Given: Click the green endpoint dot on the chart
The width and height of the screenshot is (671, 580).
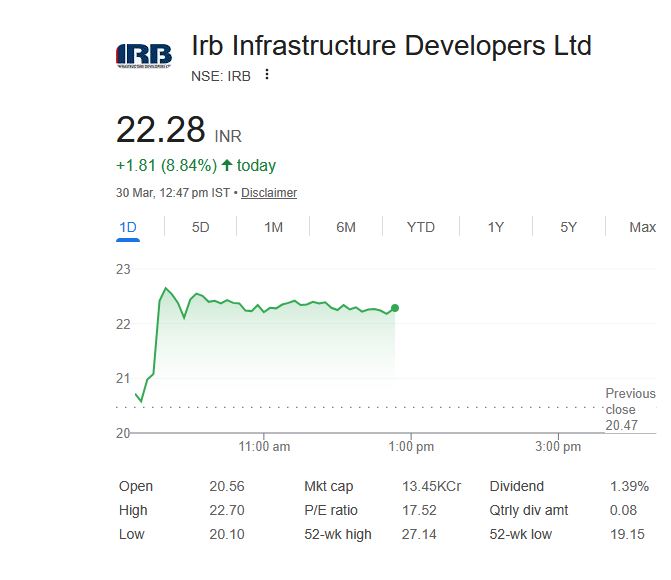Looking at the screenshot, I should [395, 308].
